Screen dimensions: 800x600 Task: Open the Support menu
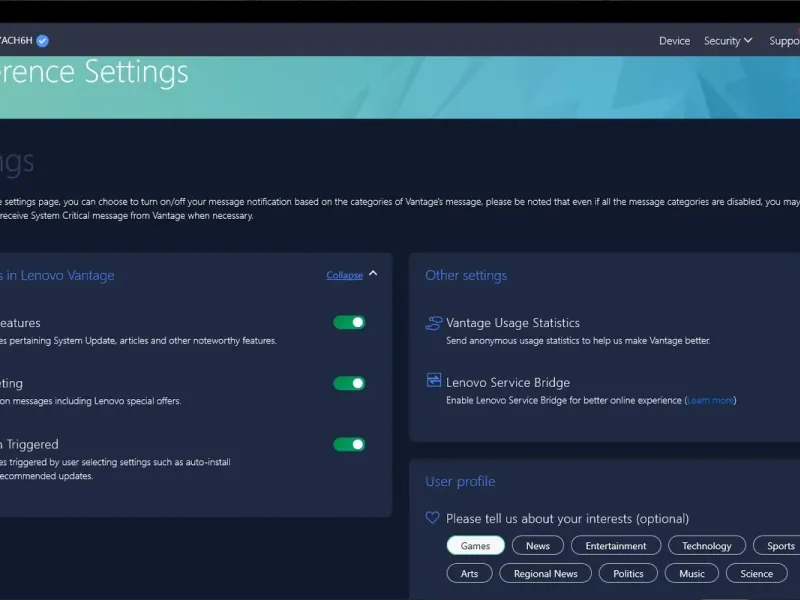click(x=784, y=41)
